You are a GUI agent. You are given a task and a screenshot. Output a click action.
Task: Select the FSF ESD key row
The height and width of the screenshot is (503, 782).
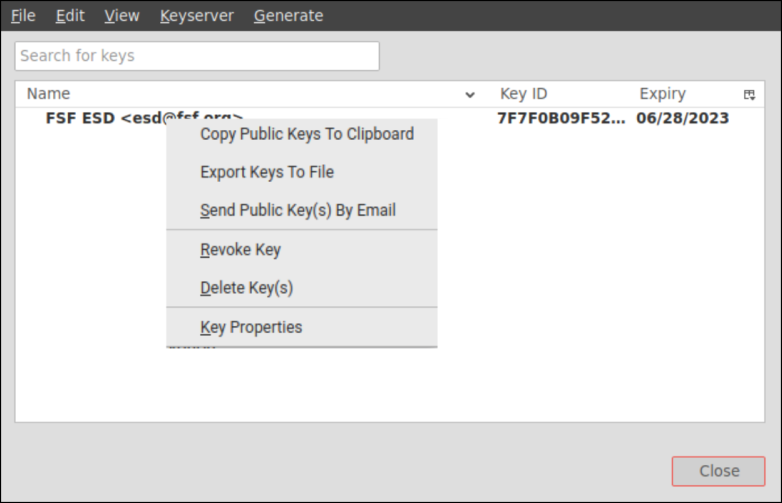(390, 118)
